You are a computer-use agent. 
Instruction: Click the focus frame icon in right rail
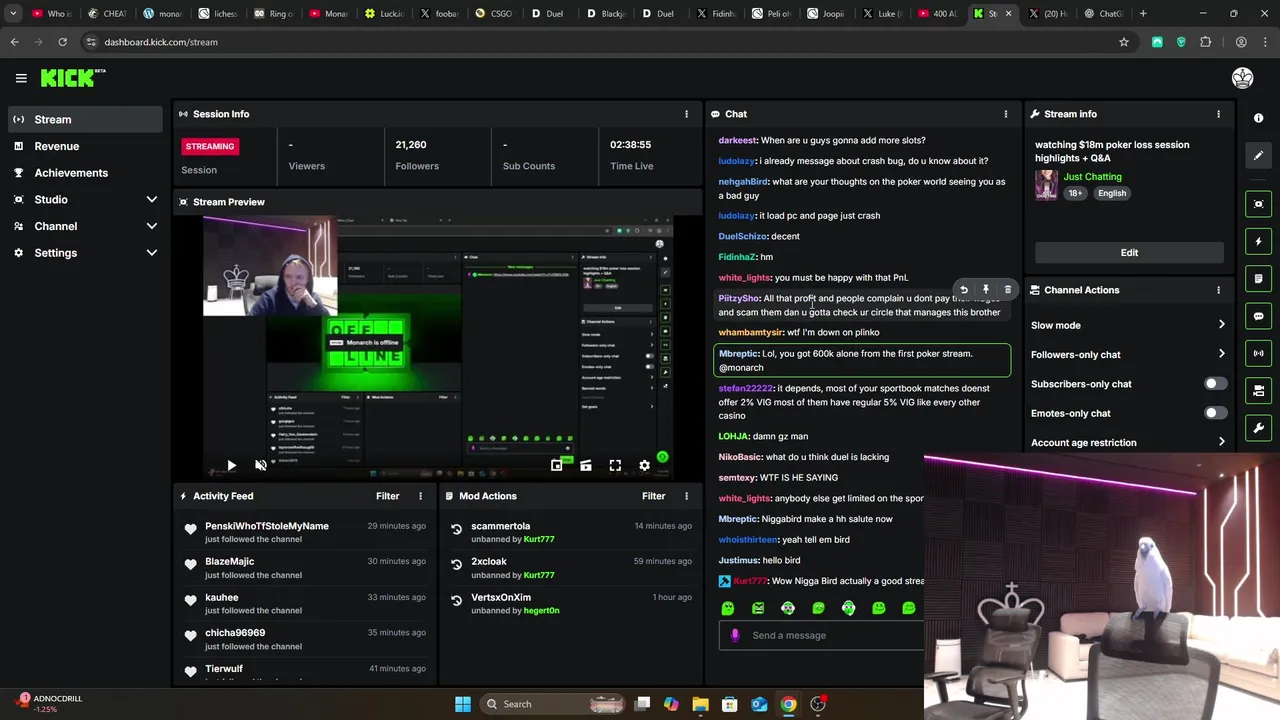coord(1258,204)
